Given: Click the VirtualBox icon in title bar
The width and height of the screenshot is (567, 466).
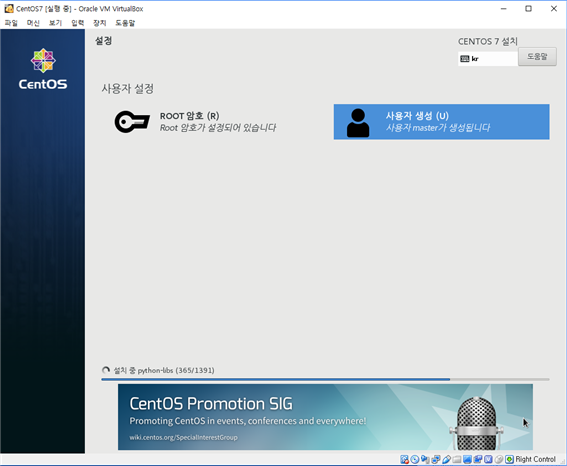Looking at the screenshot, I should 9,8.
